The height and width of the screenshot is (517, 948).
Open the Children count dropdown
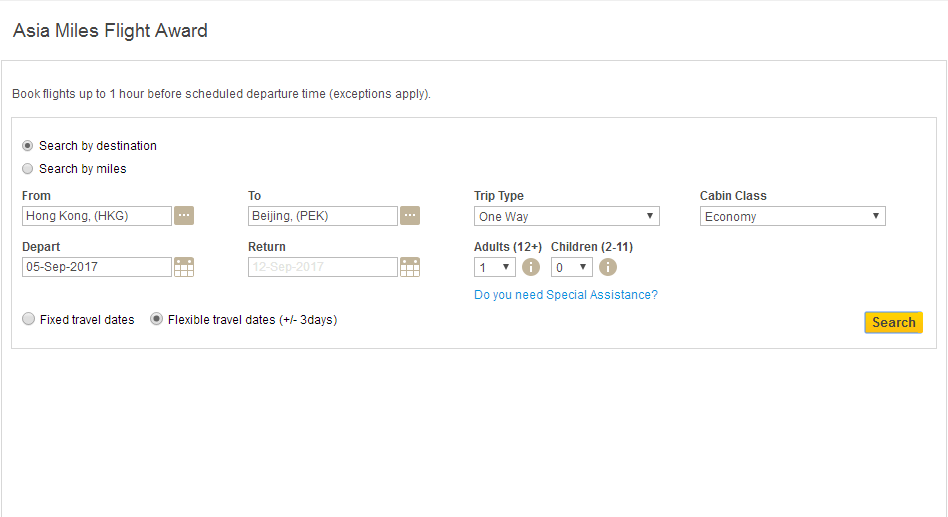(571, 267)
